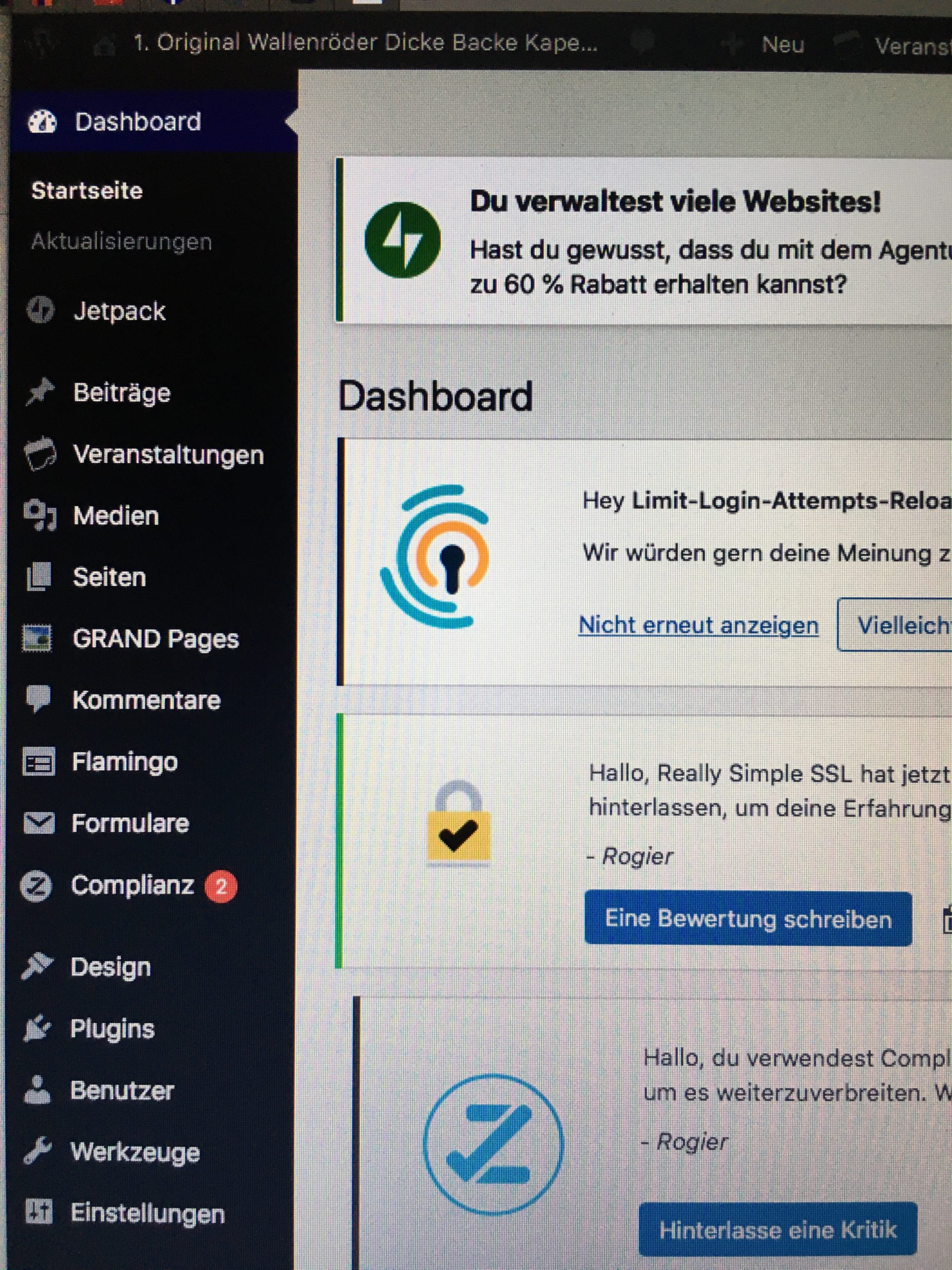This screenshot has width=952, height=1270.
Task: Open Werkzeuge menu item
Action: point(135,1152)
